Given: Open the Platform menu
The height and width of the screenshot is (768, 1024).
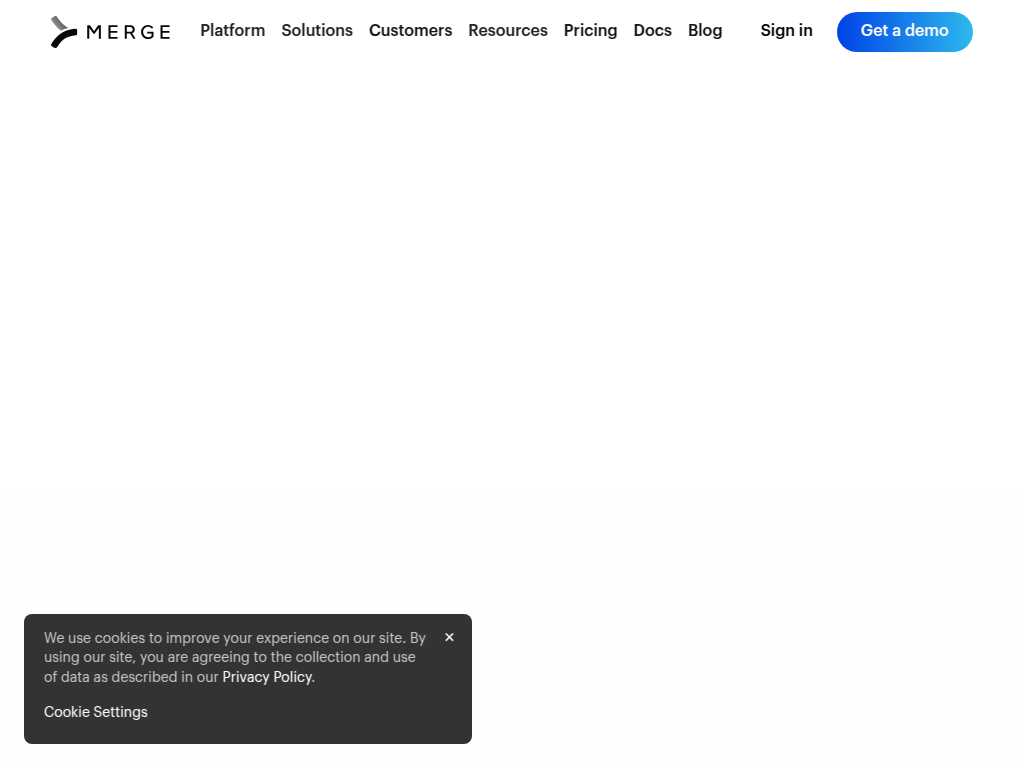Looking at the screenshot, I should click(x=232, y=31).
